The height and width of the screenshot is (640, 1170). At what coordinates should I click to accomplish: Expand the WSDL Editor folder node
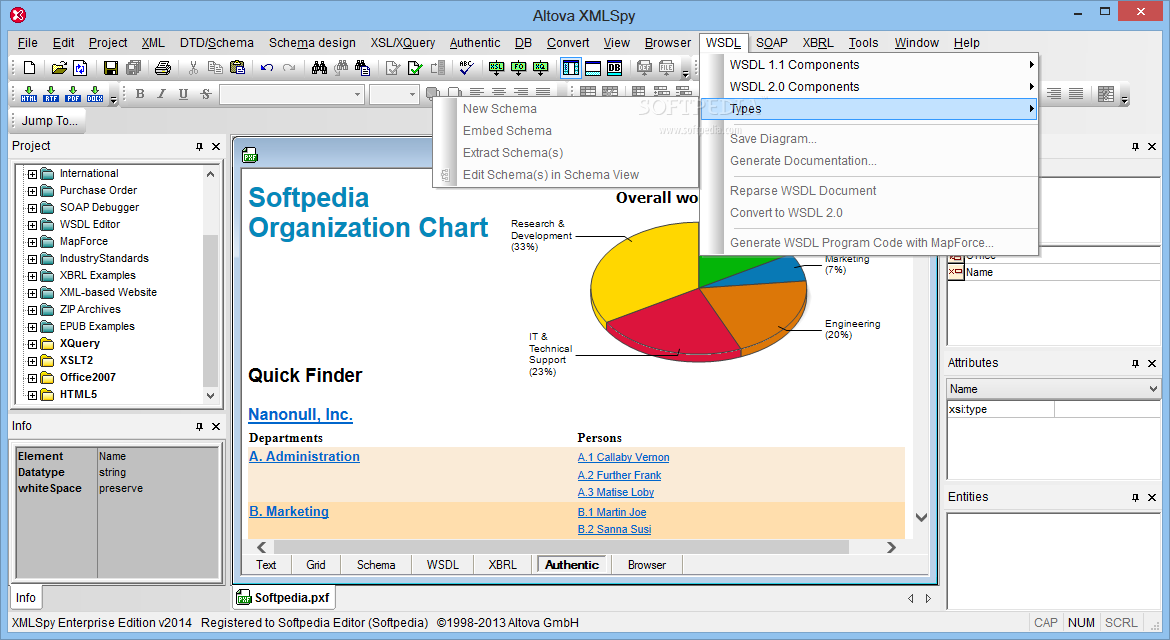click(x=32, y=225)
